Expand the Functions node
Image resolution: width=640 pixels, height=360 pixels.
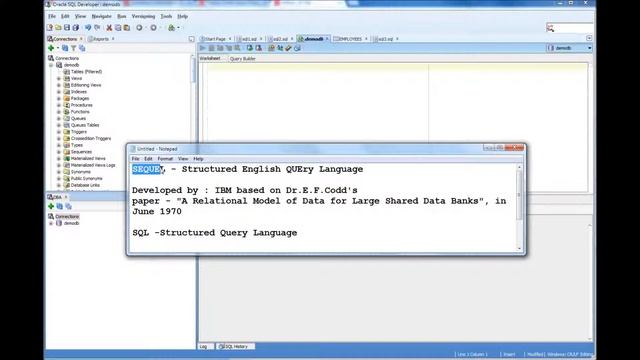tap(59, 112)
